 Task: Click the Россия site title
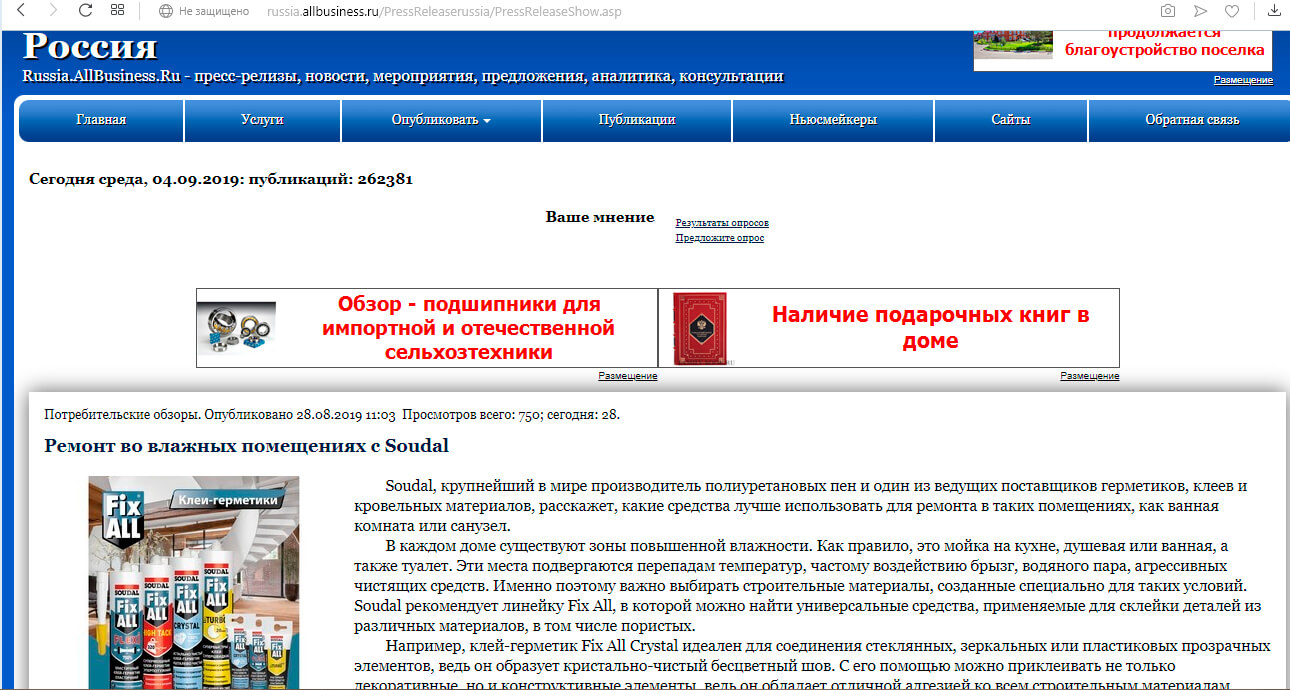[90, 45]
